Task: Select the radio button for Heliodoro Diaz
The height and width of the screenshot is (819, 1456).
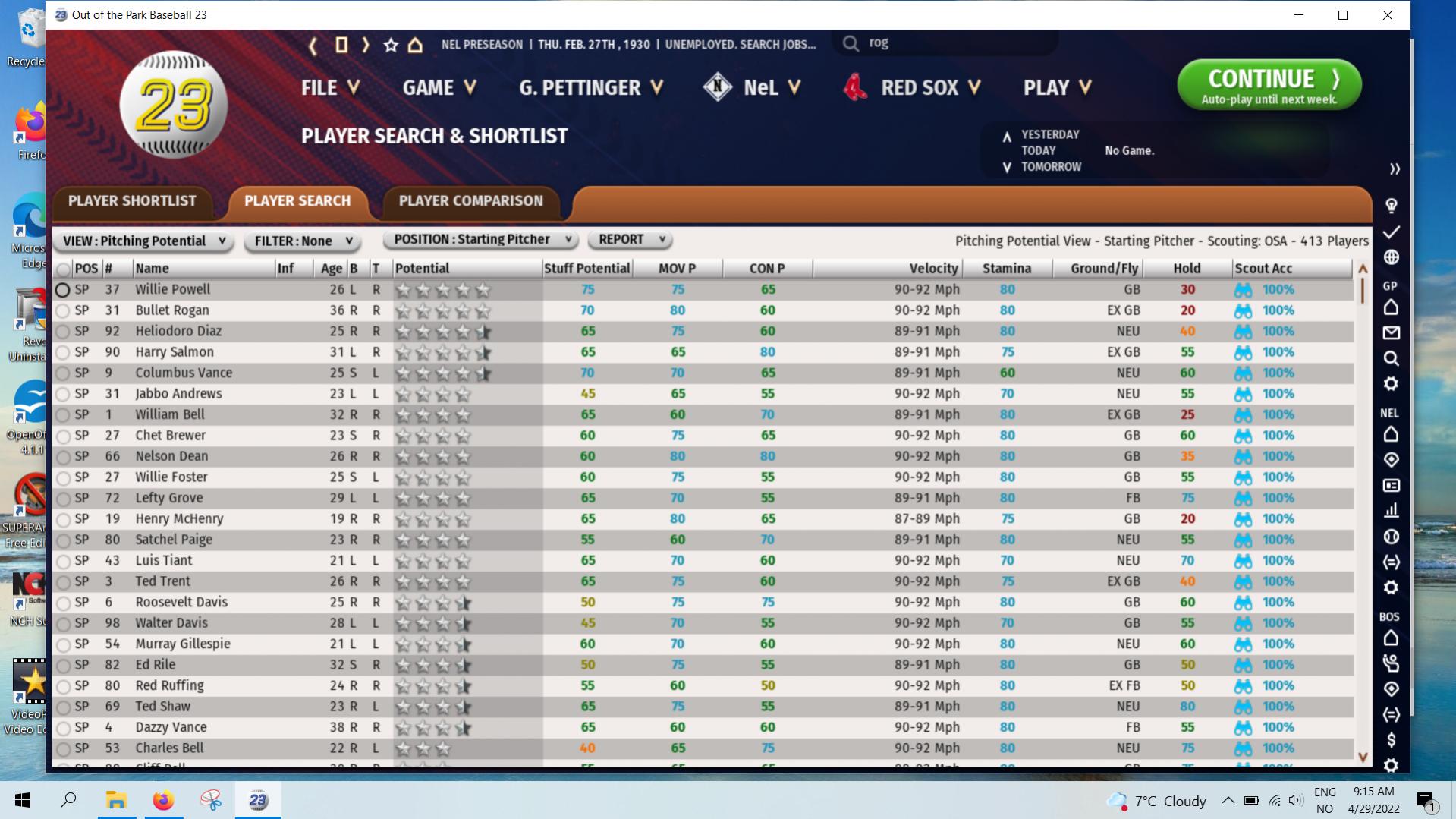Action: (63, 332)
